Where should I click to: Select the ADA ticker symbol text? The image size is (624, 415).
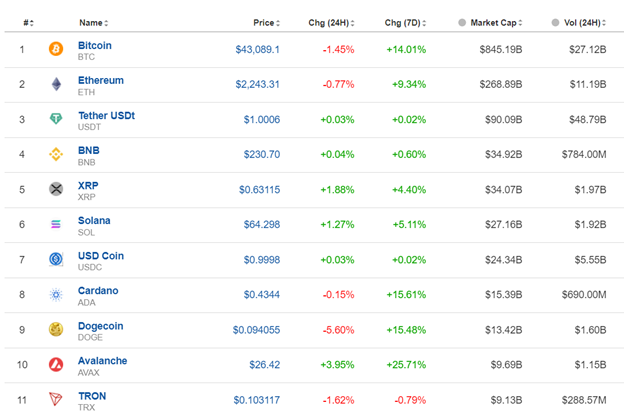tap(87, 303)
